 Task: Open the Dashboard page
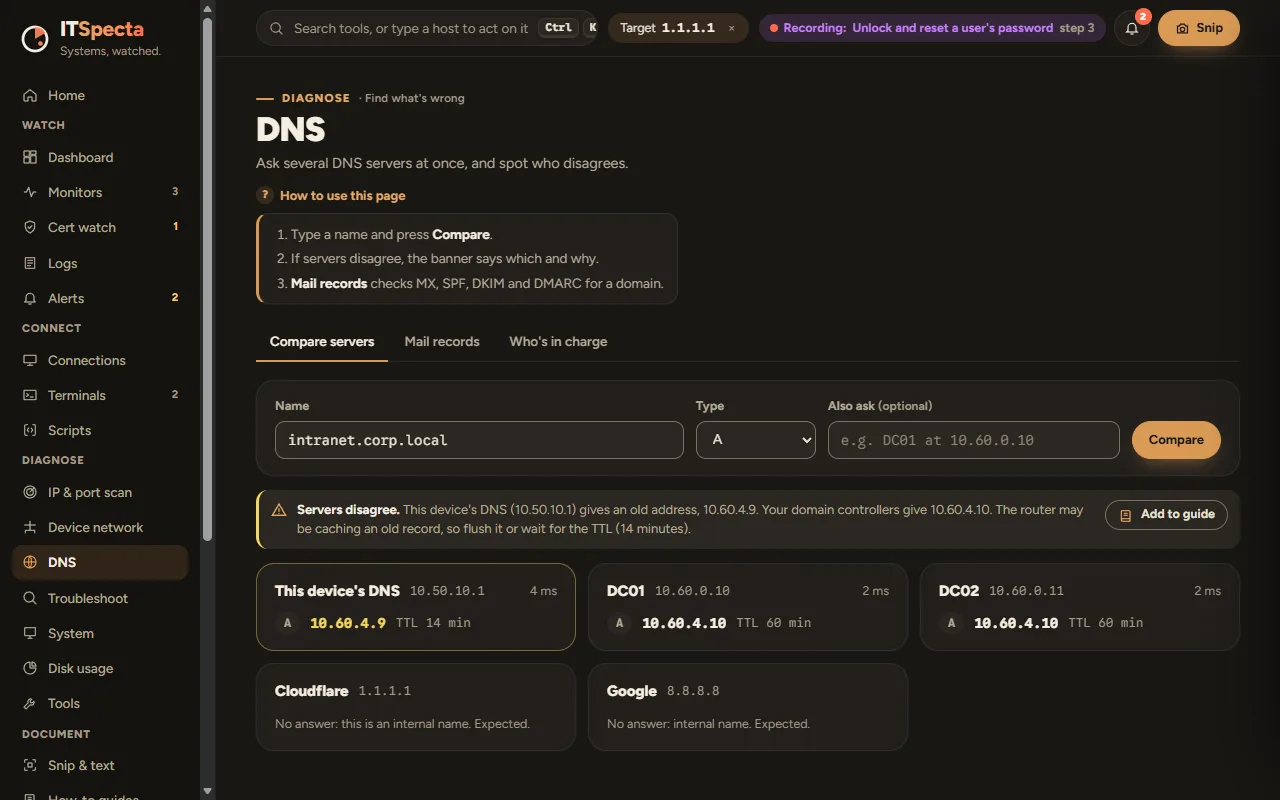(100, 158)
